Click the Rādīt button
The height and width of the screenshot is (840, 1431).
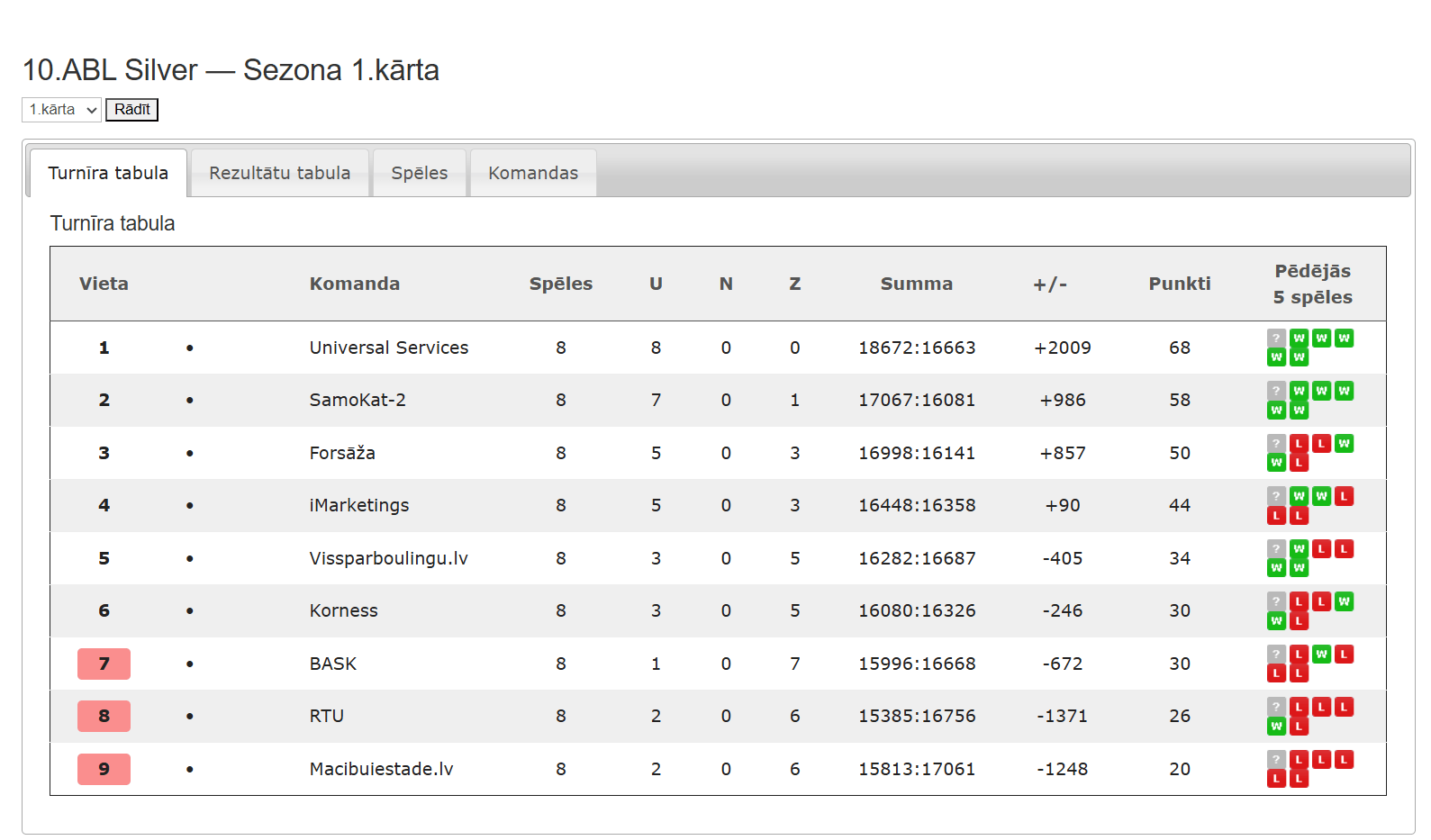click(x=132, y=110)
